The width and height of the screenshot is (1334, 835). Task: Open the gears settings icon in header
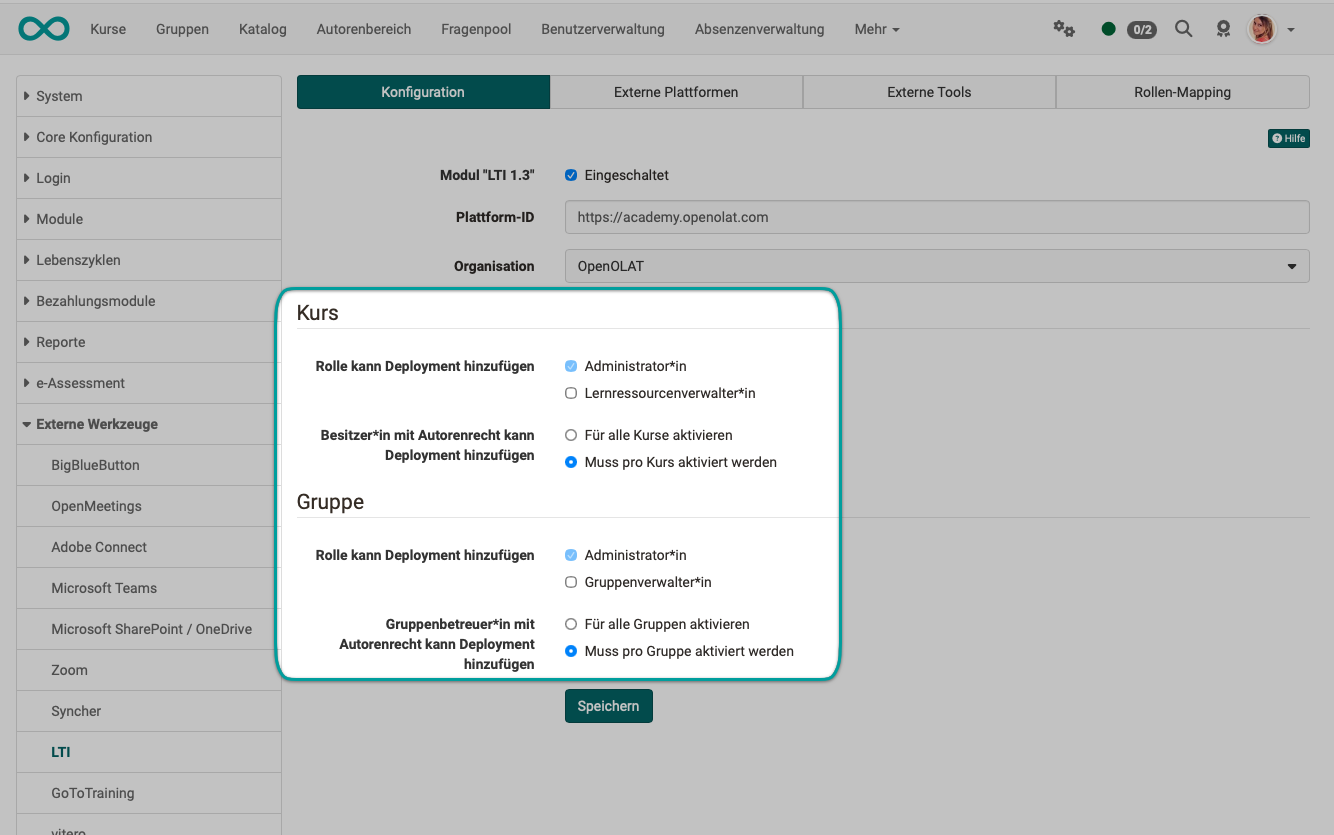(x=1064, y=29)
